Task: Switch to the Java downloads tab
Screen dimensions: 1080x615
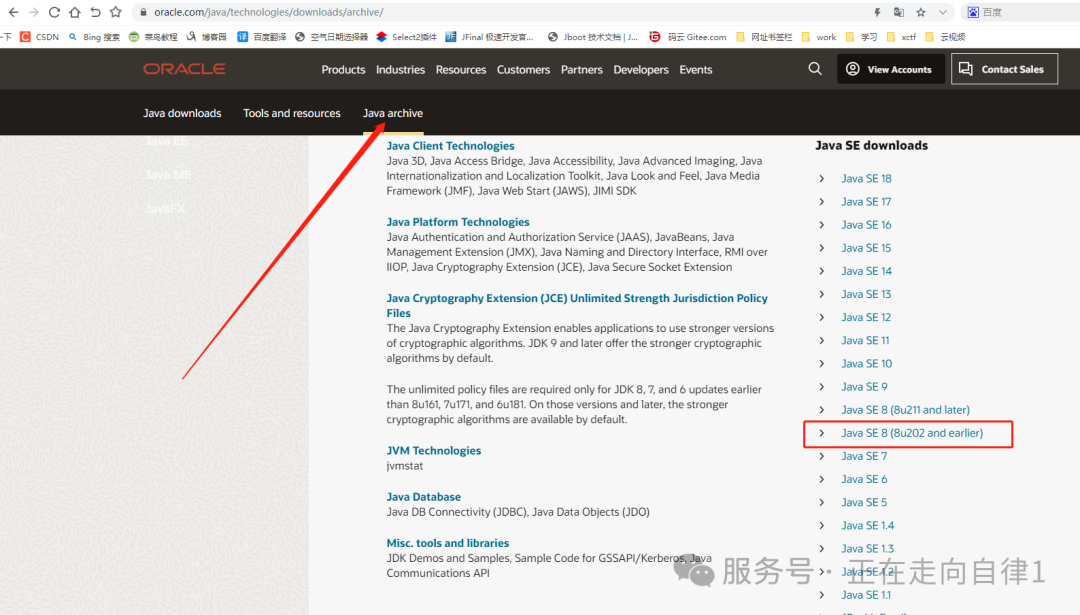Action: point(182,113)
